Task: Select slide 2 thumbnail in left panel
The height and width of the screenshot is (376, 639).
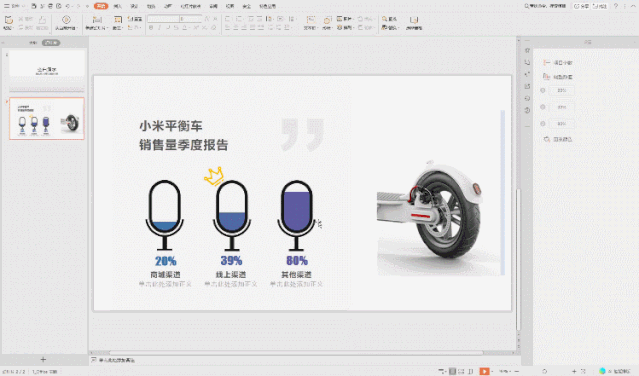Action: click(47, 119)
